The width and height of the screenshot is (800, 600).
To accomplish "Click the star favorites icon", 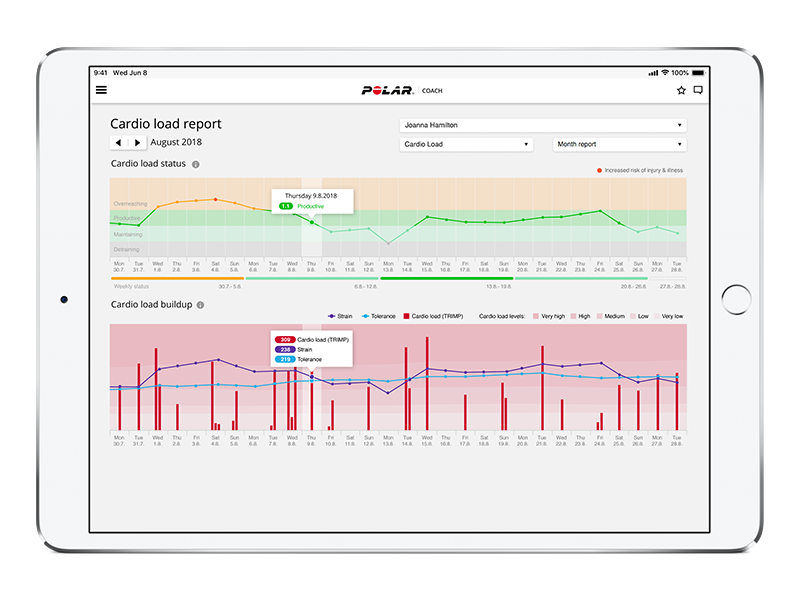I will click(681, 90).
